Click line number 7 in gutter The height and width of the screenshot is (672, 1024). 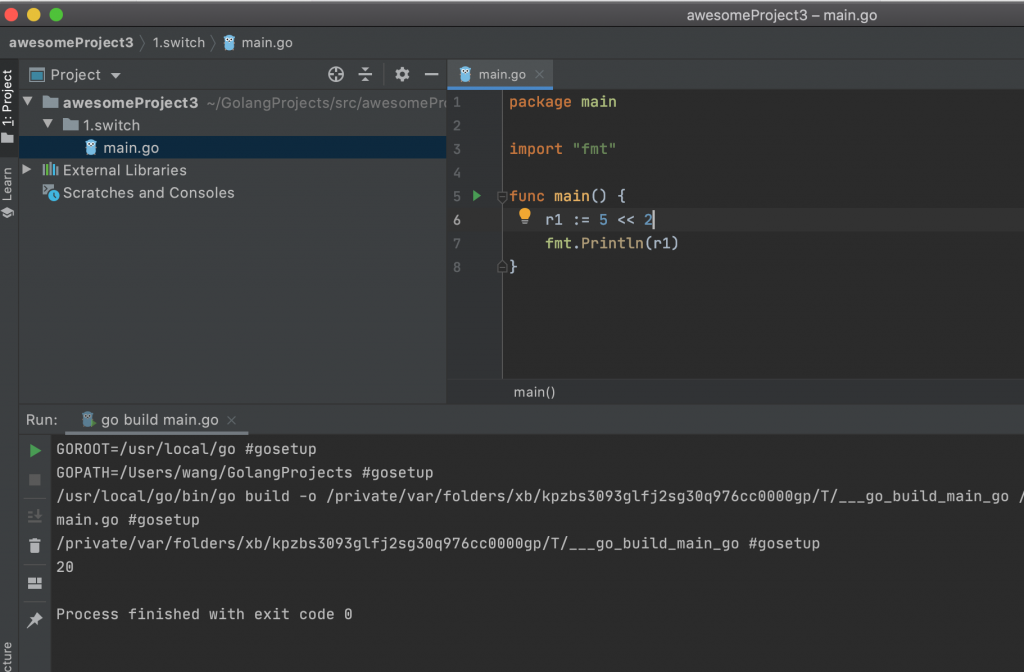pos(456,243)
